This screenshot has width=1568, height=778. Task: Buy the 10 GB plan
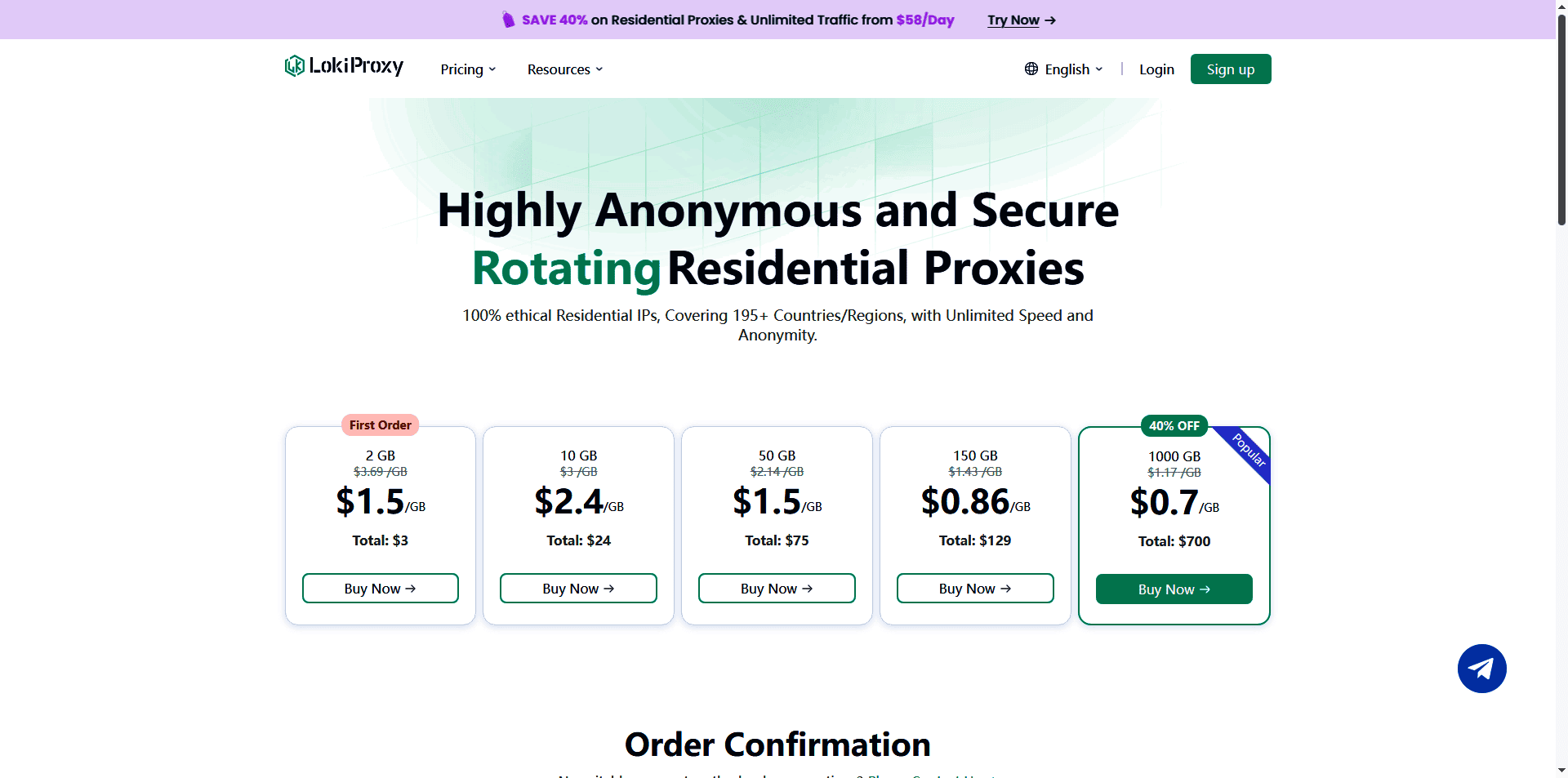[578, 589]
